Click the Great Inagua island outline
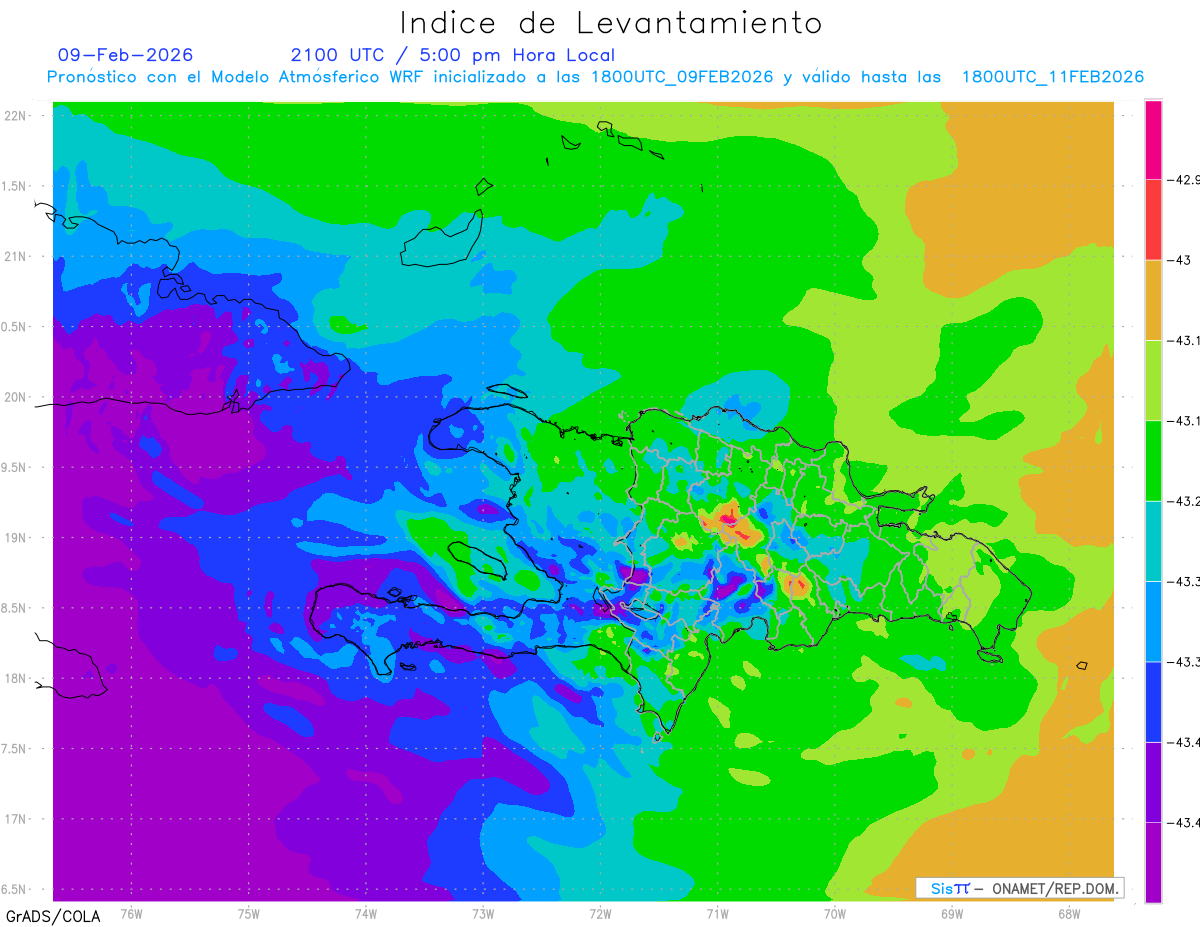The width and height of the screenshot is (1200, 927). click(x=441, y=240)
